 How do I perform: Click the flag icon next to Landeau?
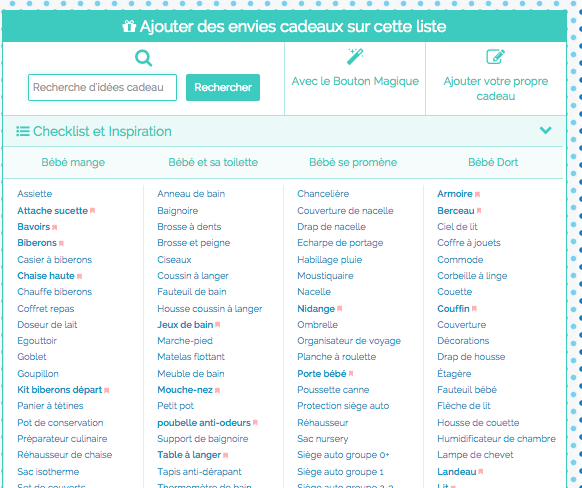[481, 472]
